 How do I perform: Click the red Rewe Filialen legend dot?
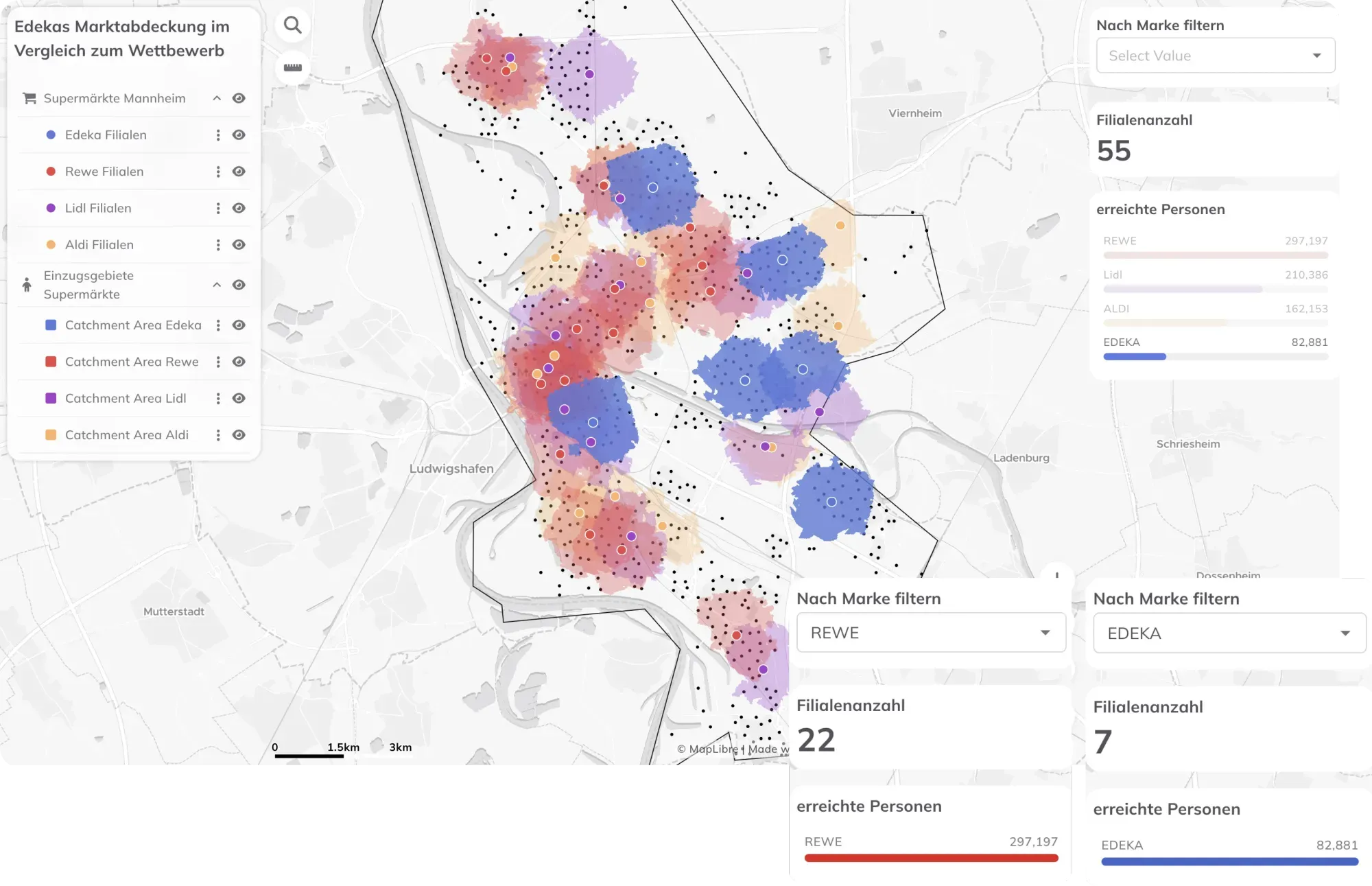(51, 172)
